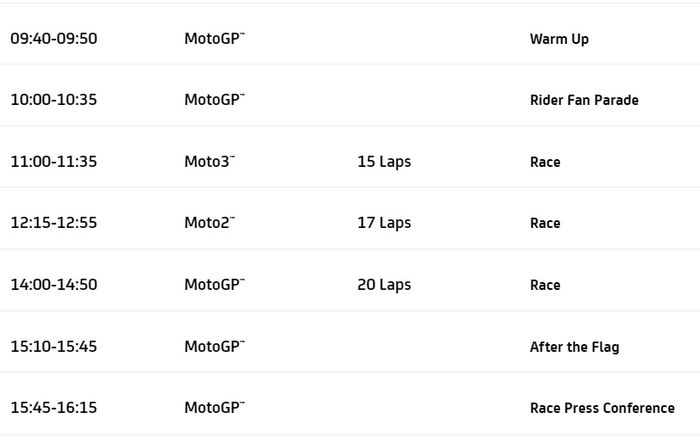700x437 pixels.
Task: Open the MotoGP Race at 14:00
Action: (x=545, y=285)
